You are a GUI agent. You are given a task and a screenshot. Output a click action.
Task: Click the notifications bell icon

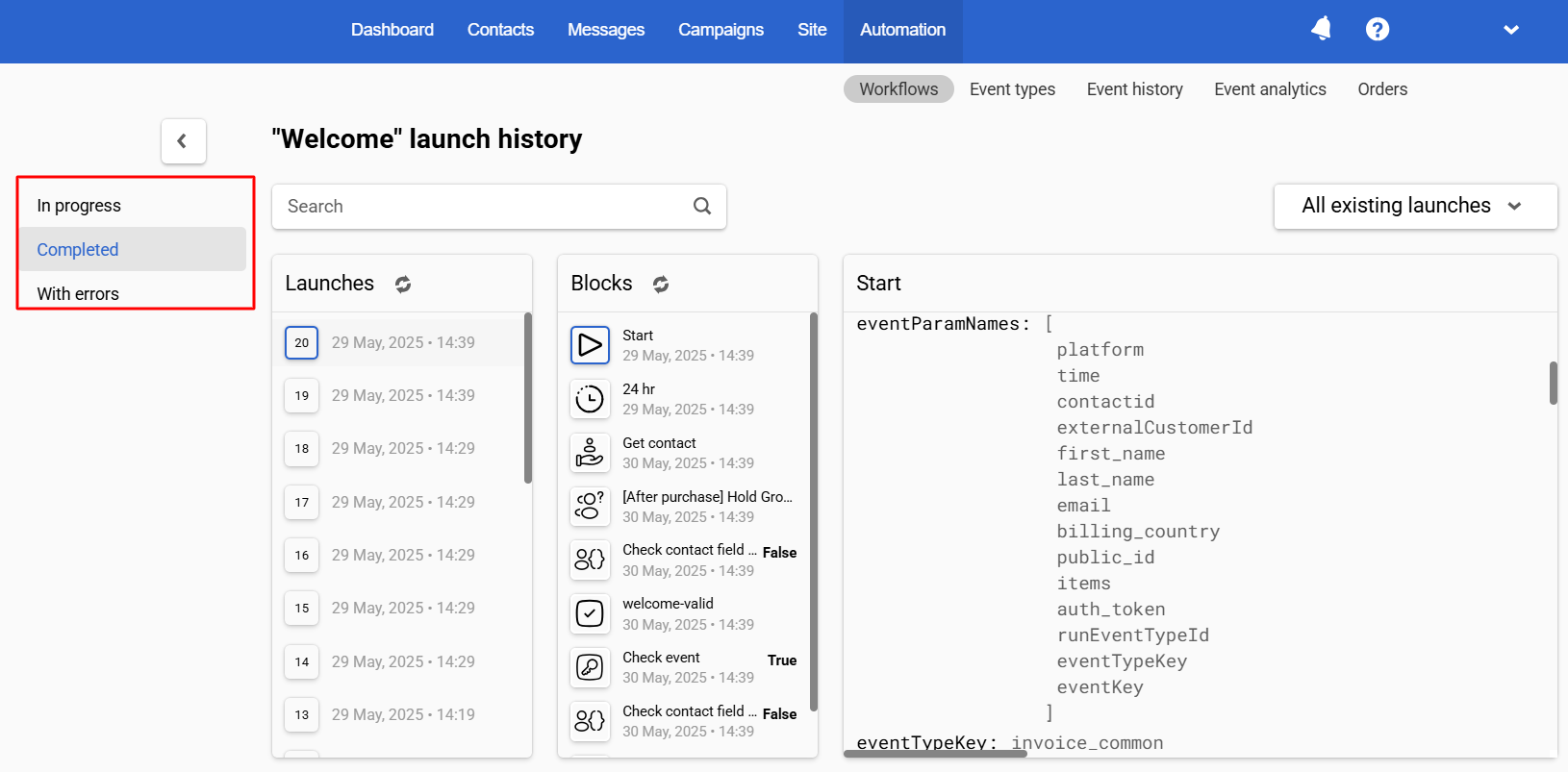1321,29
